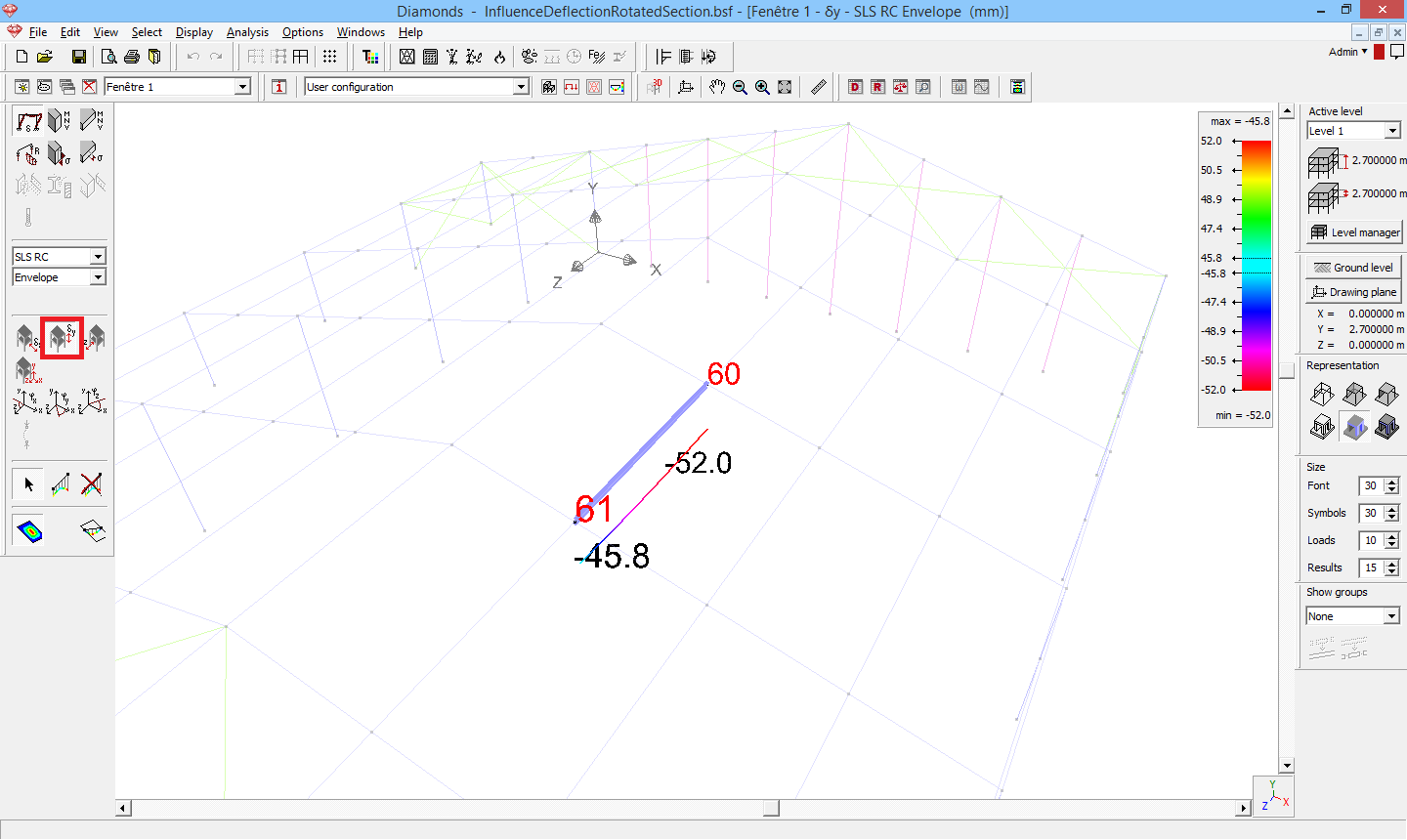Toggle the shaded solid representation icon
This screenshot has height=840, width=1407.
[1354, 427]
